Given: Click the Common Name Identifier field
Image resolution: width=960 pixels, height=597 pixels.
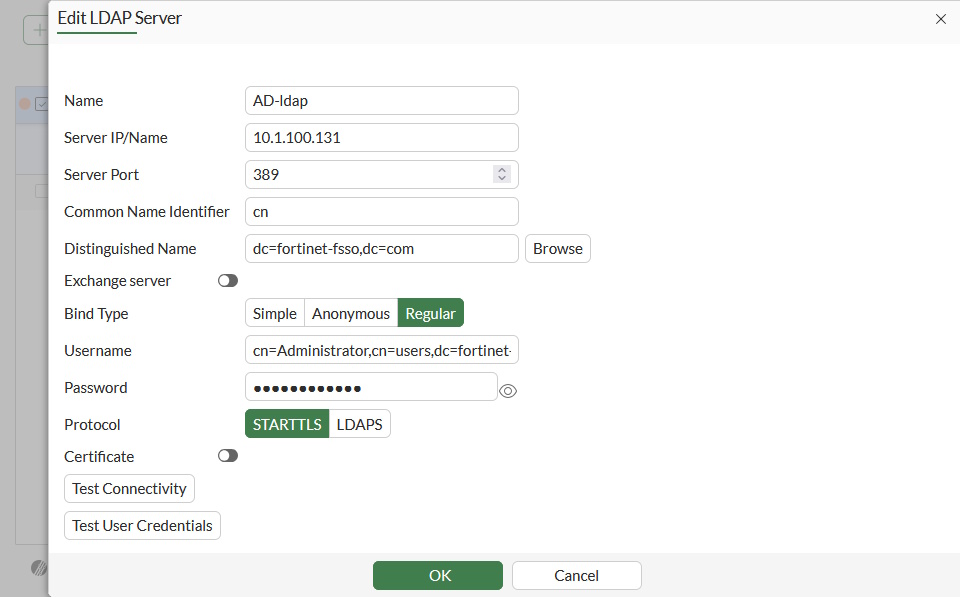Looking at the screenshot, I should pos(381,212).
